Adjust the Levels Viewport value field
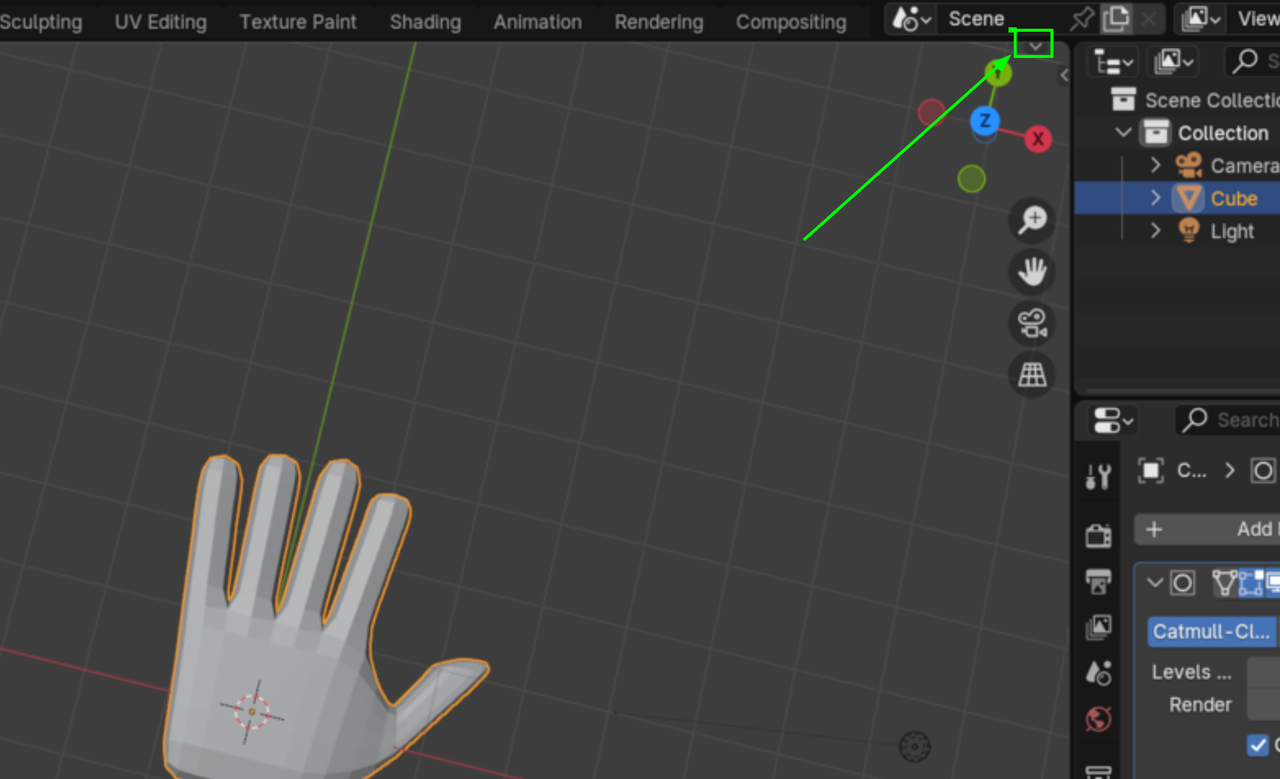1280x779 pixels. tap(1263, 671)
